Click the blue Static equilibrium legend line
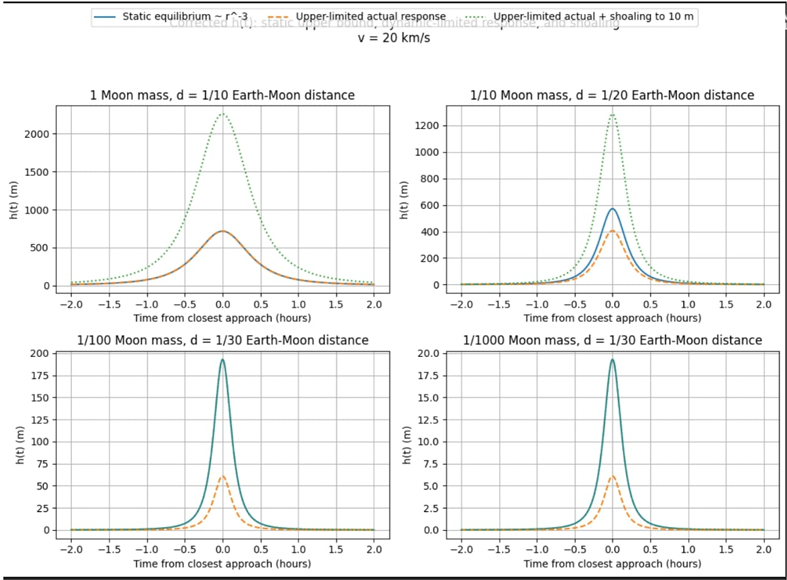The image size is (787, 580). tap(104, 17)
